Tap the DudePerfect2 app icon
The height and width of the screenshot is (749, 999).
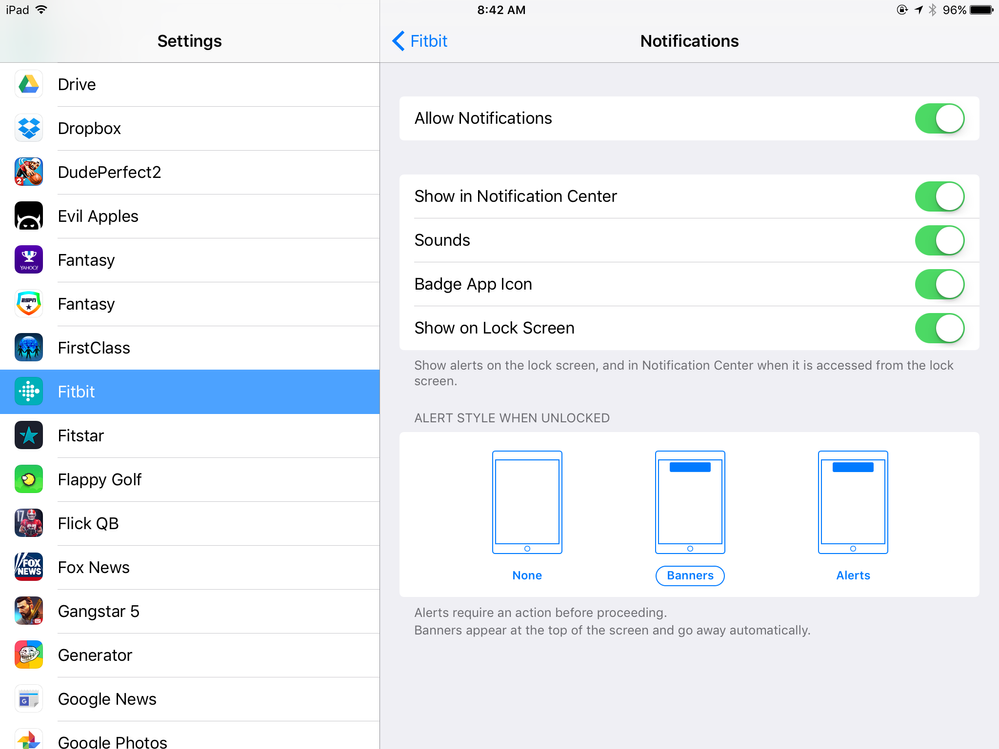[x=29, y=172]
